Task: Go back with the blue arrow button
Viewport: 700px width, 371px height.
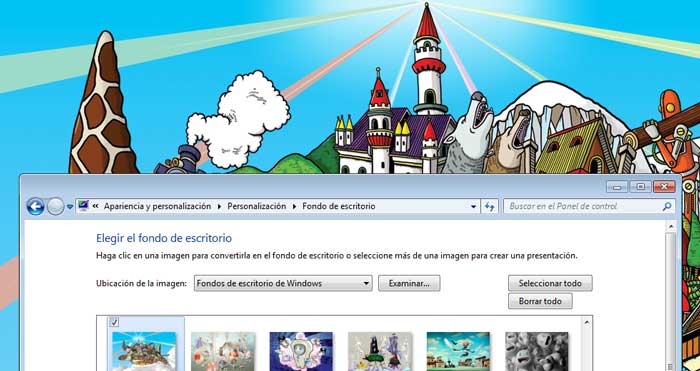Action: tap(35, 207)
